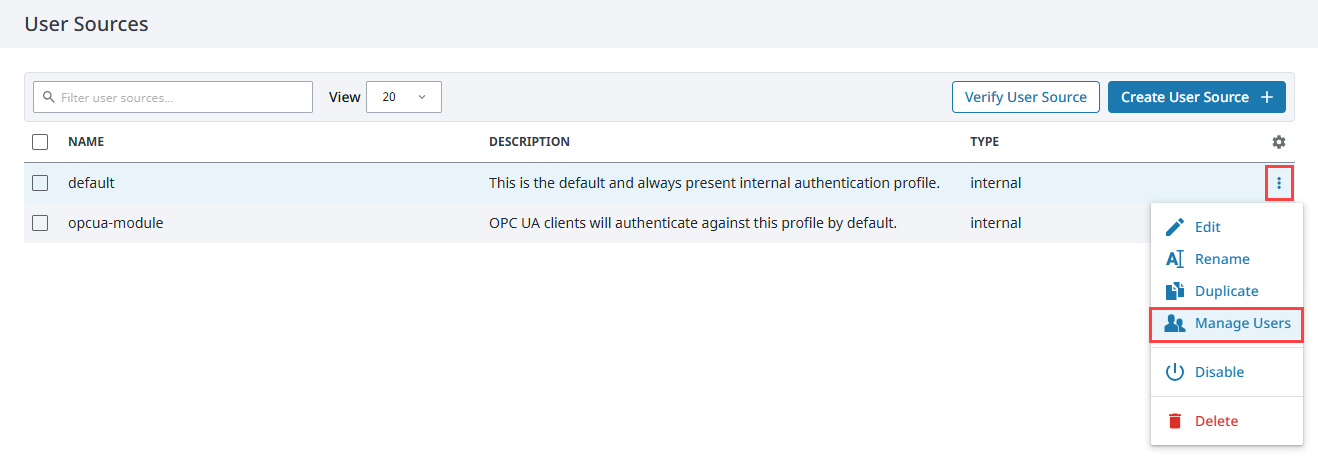Choose Duplicate in the row menu
The height and width of the screenshot is (457, 1318).
pyautogui.click(x=1227, y=291)
